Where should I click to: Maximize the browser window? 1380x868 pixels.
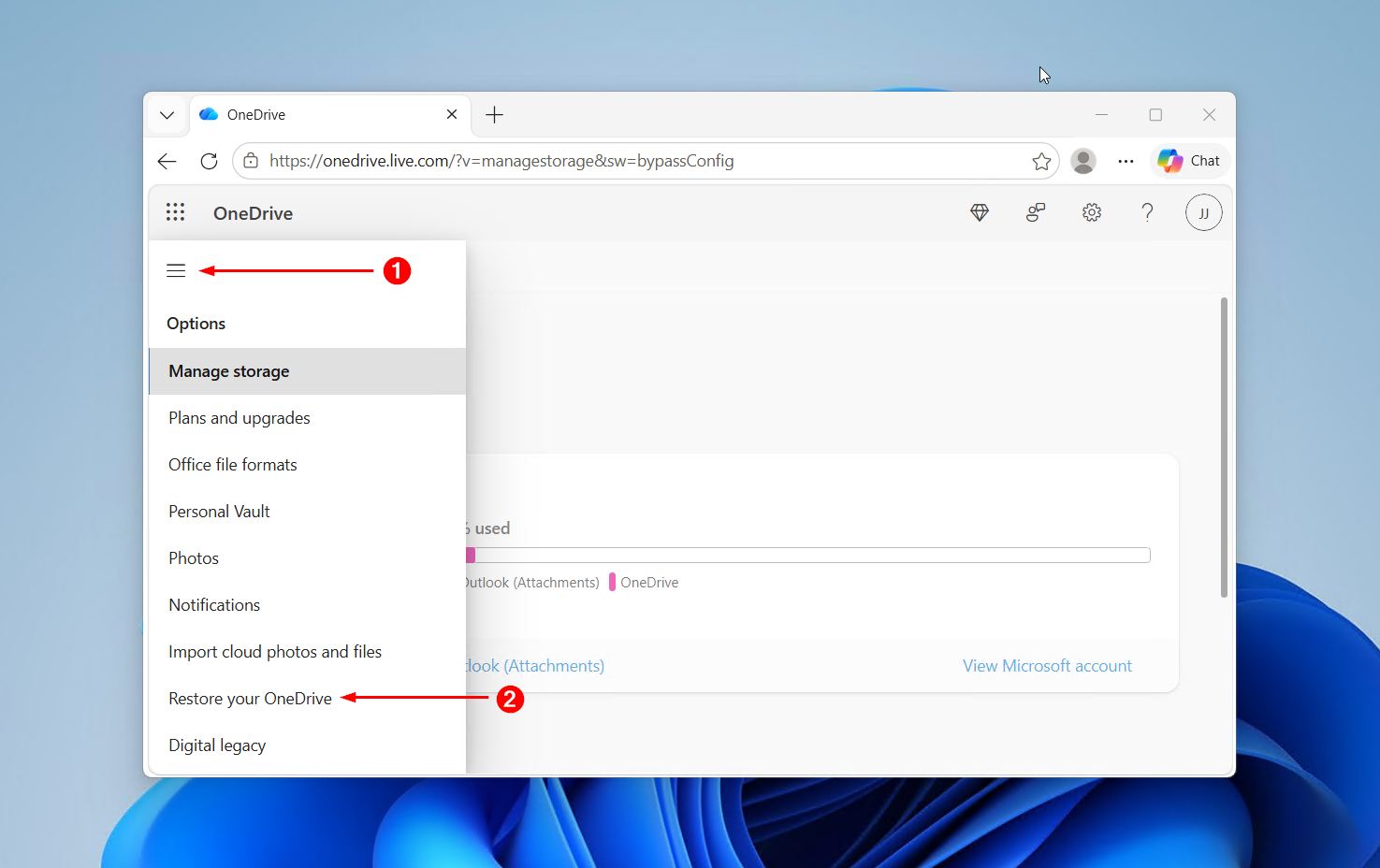pyautogui.click(x=1155, y=115)
